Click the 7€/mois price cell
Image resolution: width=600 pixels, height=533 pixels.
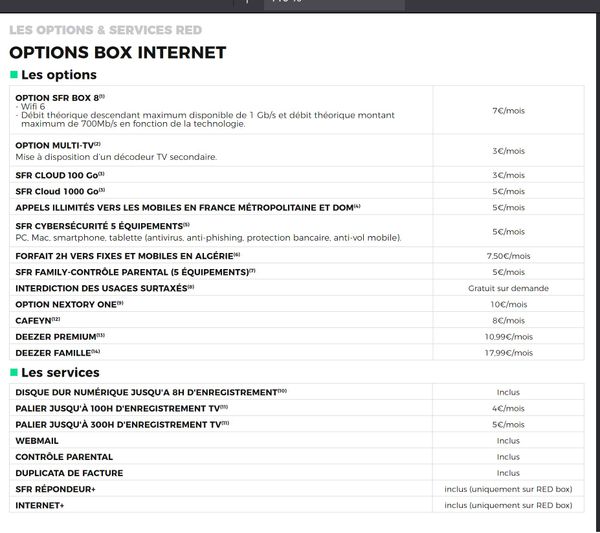pyautogui.click(x=508, y=110)
